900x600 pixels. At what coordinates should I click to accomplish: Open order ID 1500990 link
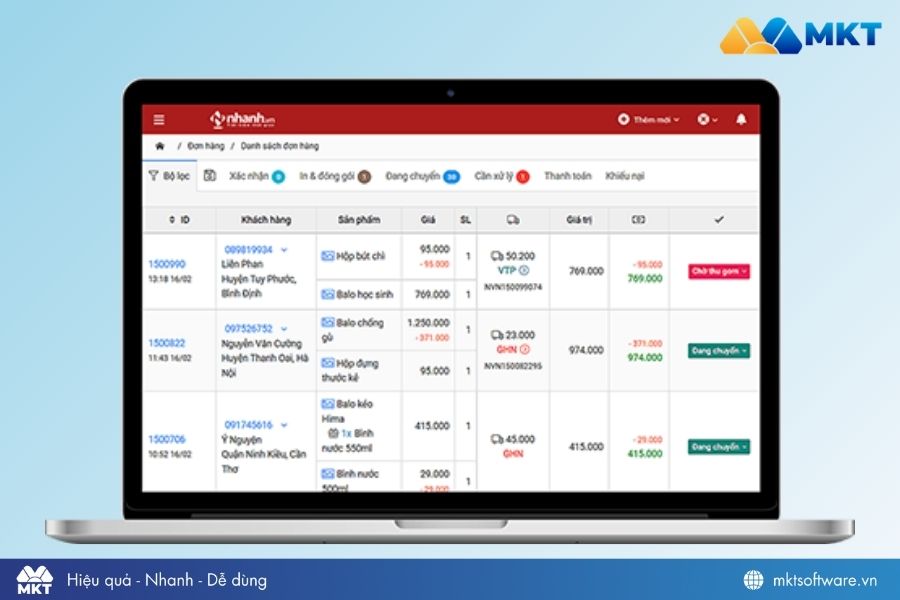(166, 264)
